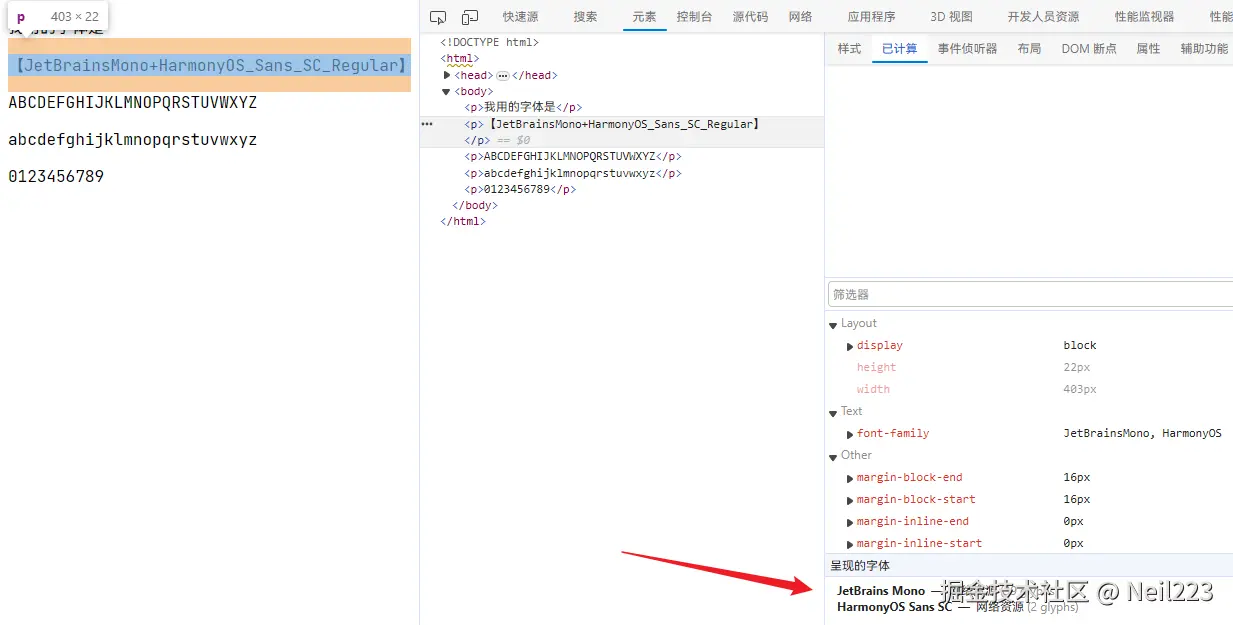Select the 已计算 sidebar tab
The width and height of the screenshot is (1233, 625).
(x=899, y=49)
